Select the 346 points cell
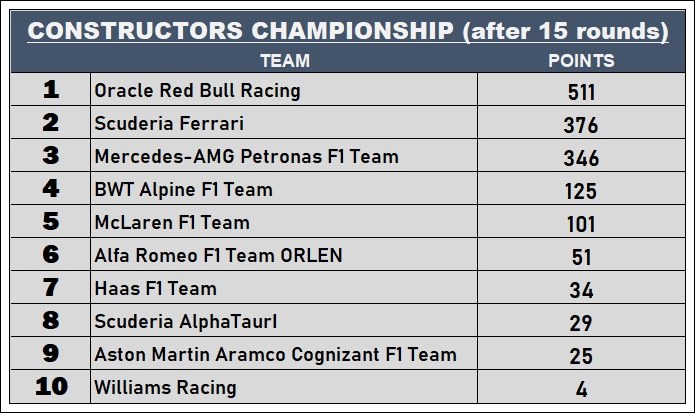The image size is (695, 413). 582,156
